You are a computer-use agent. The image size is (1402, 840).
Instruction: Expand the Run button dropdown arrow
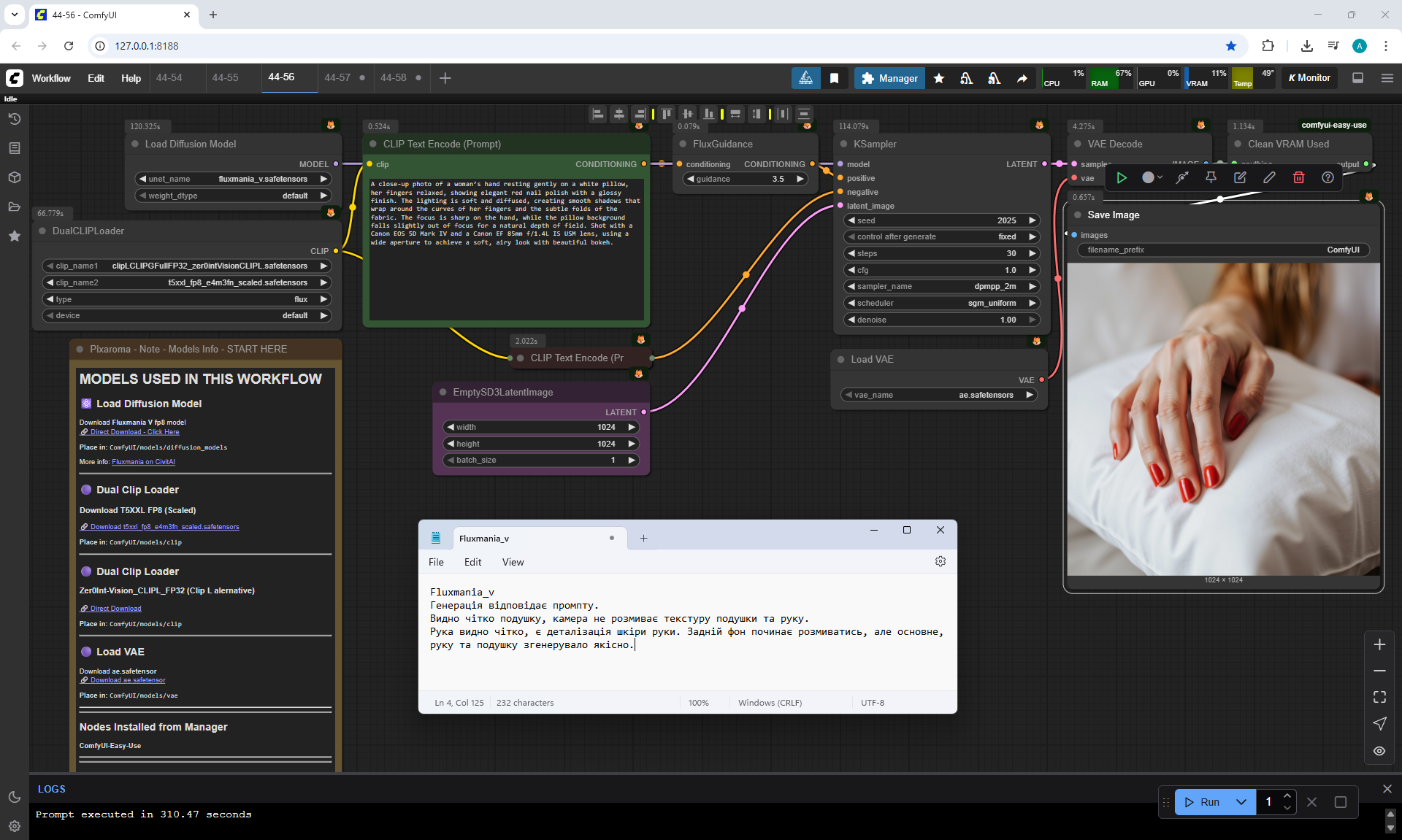point(1241,801)
